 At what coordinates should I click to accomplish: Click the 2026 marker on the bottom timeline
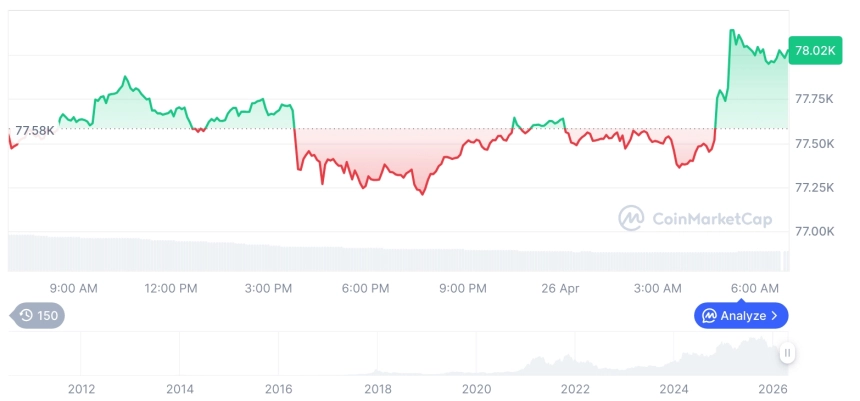(x=772, y=389)
